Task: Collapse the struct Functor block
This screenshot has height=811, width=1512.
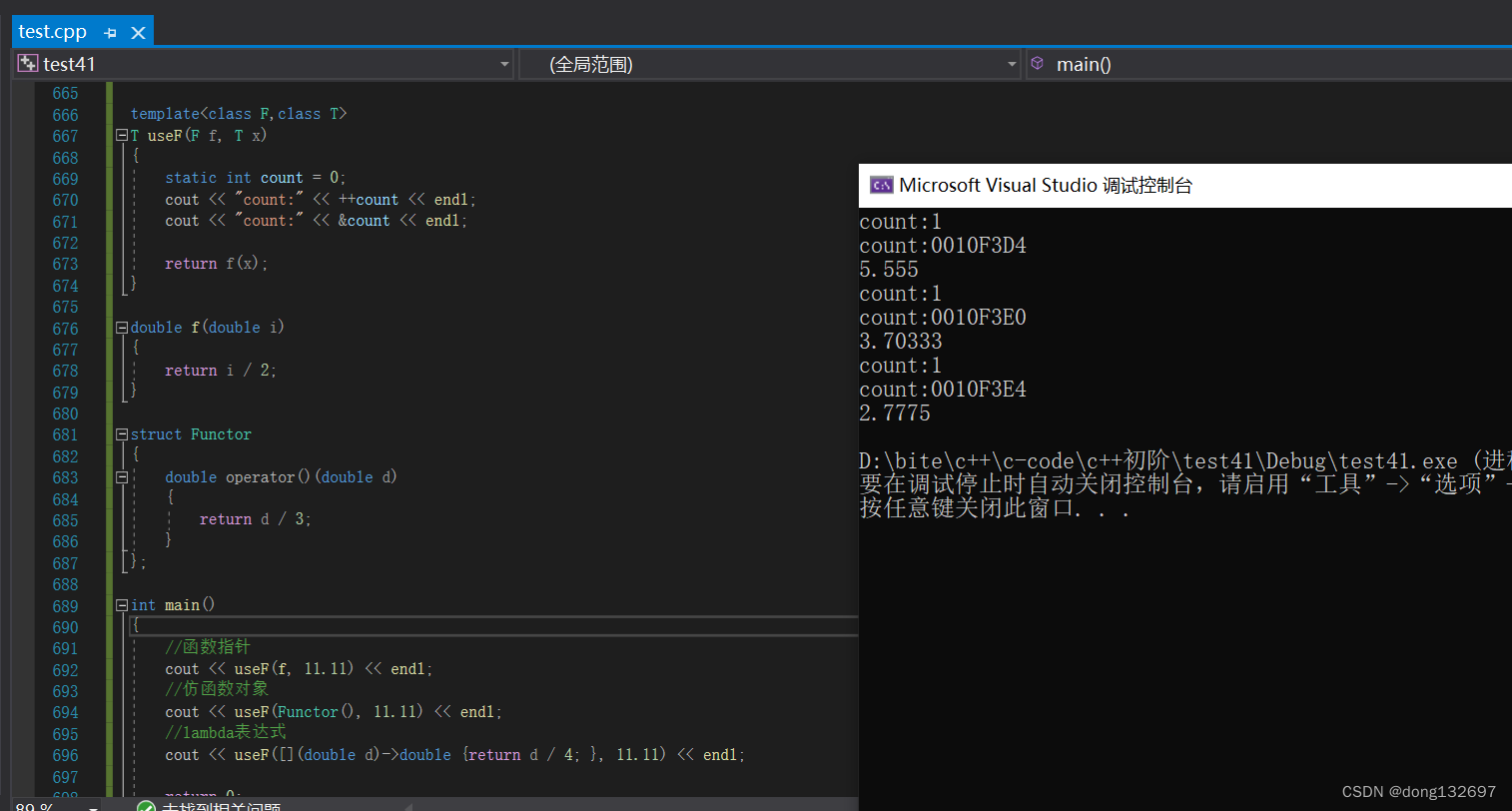Action: click(122, 434)
